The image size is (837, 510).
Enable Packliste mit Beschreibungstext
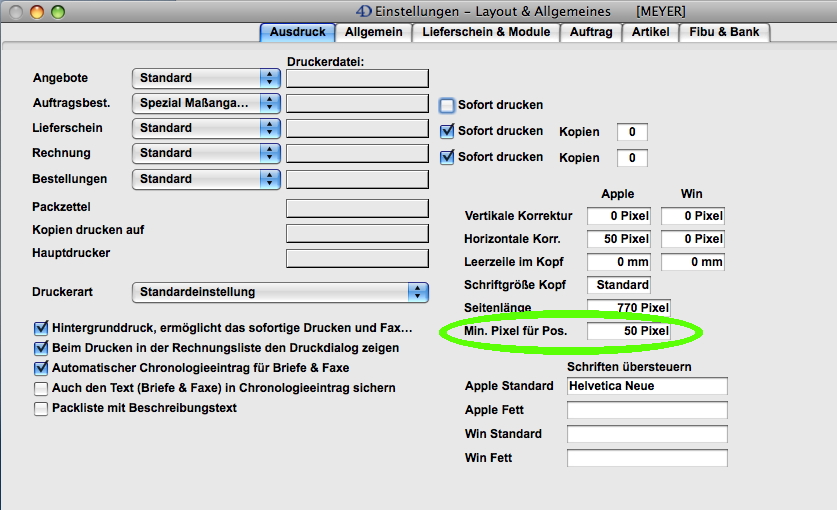tap(41, 408)
